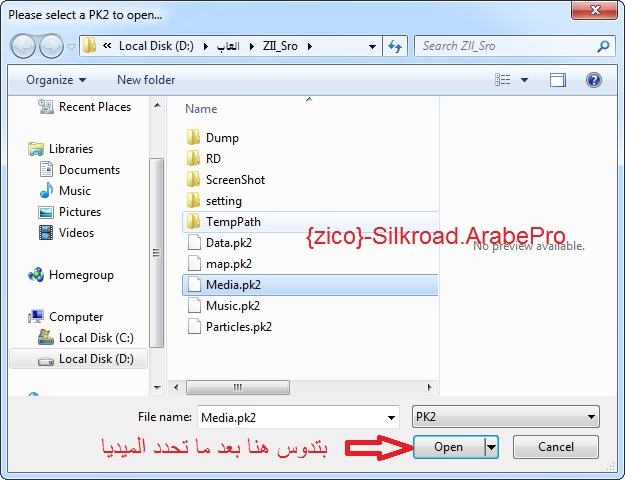625x480 pixels.
Task: Select the Dump folder icon
Action: pos(194,137)
